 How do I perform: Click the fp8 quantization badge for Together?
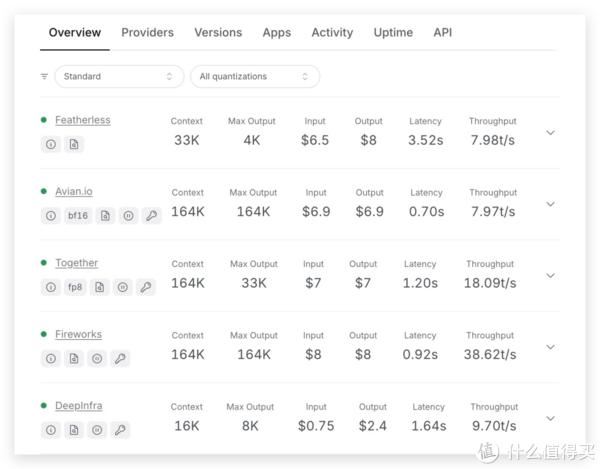click(75, 287)
